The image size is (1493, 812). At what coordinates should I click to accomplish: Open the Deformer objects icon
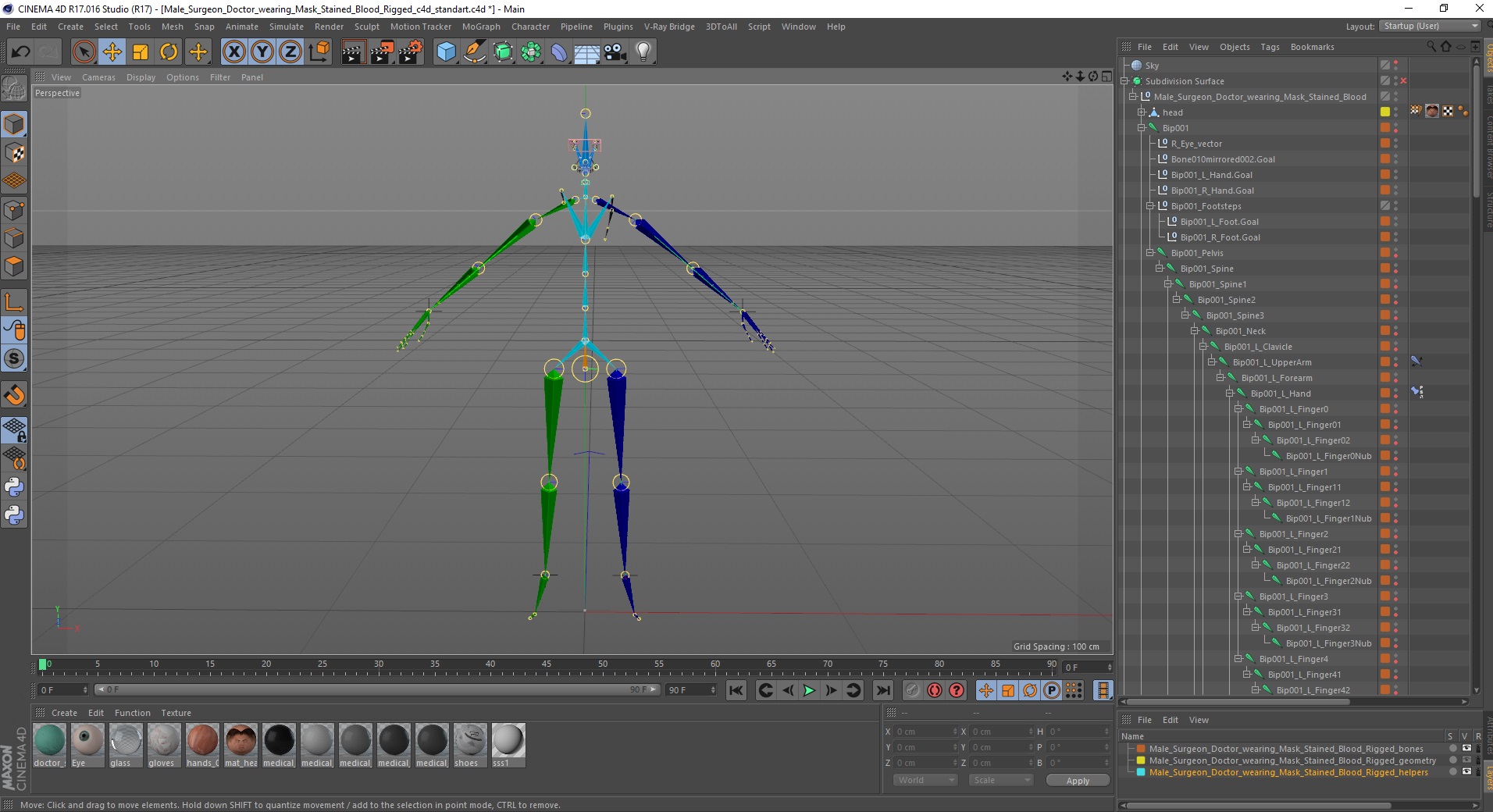tap(559, 52)
